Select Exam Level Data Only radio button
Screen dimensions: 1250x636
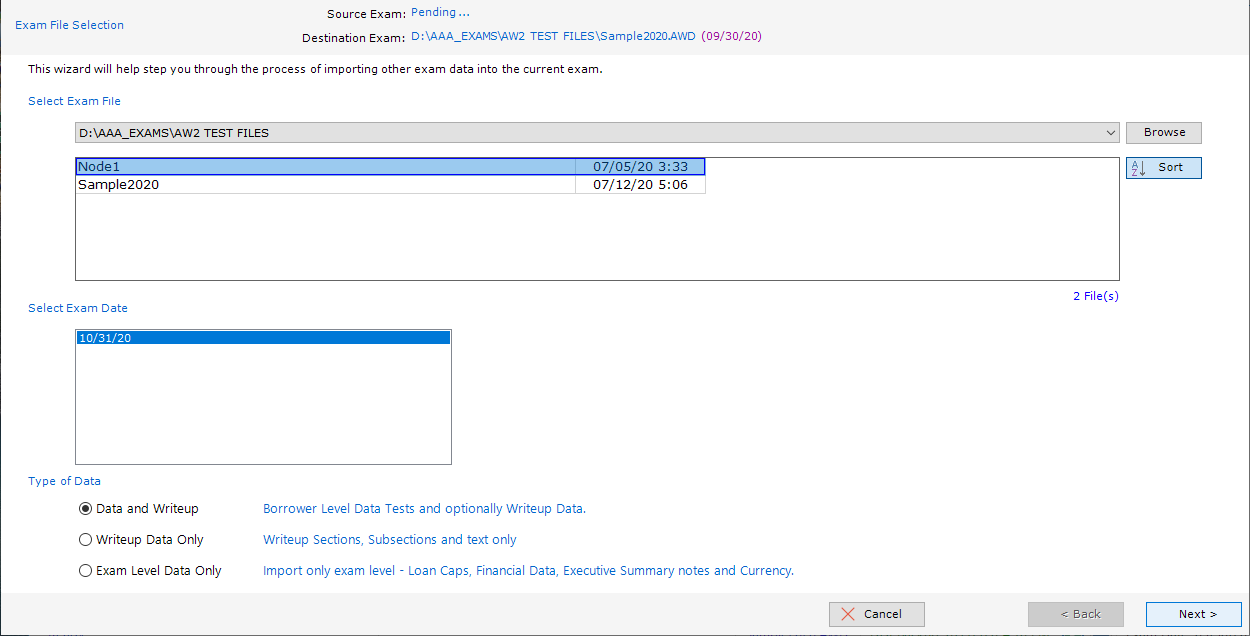pyautogui.click(x=85, y=571)
